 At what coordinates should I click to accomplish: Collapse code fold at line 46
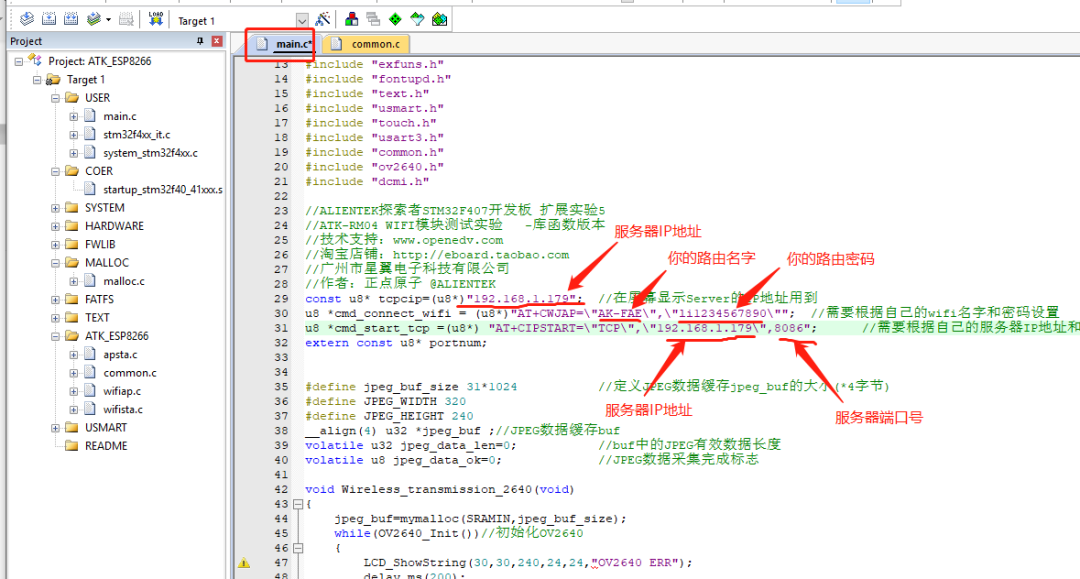point(298,548)
